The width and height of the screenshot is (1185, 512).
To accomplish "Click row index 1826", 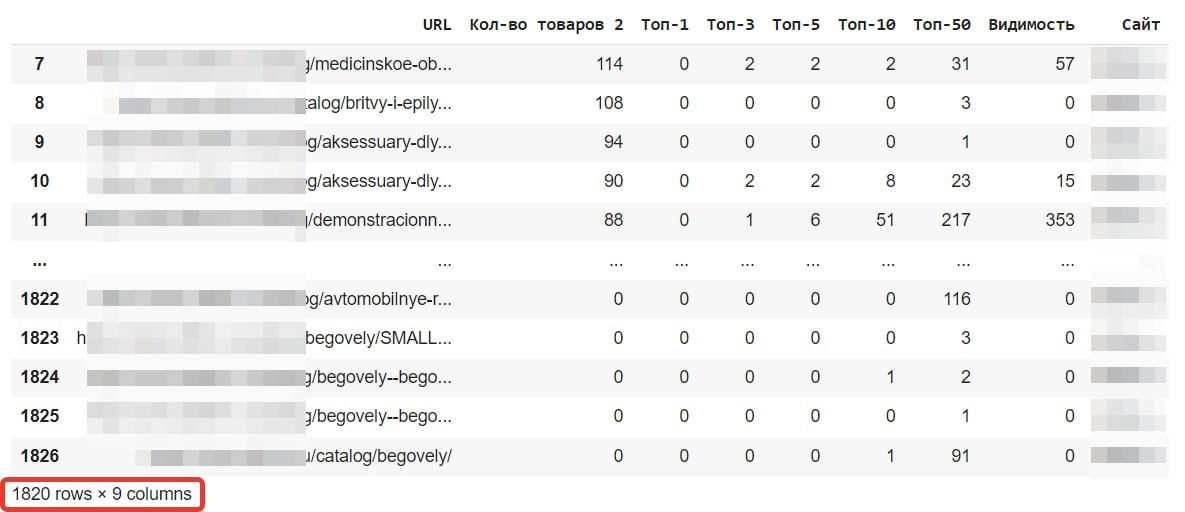I will (39, 456).
